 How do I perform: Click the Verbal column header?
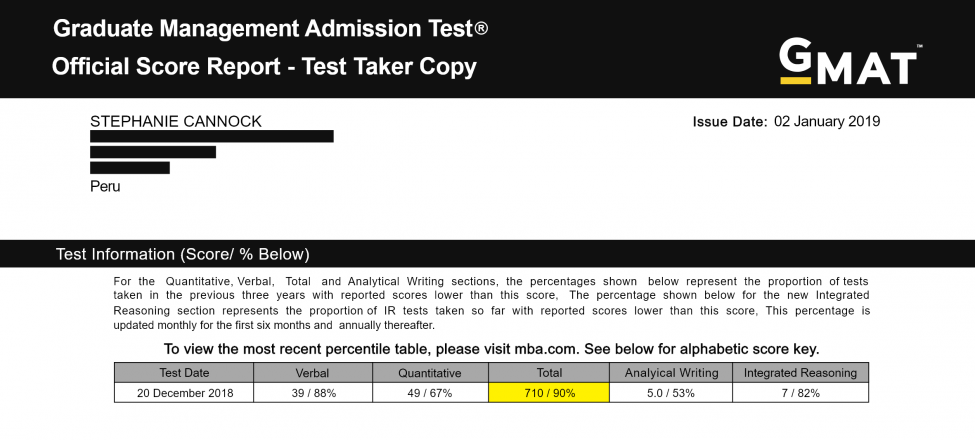tap(312, 373)
